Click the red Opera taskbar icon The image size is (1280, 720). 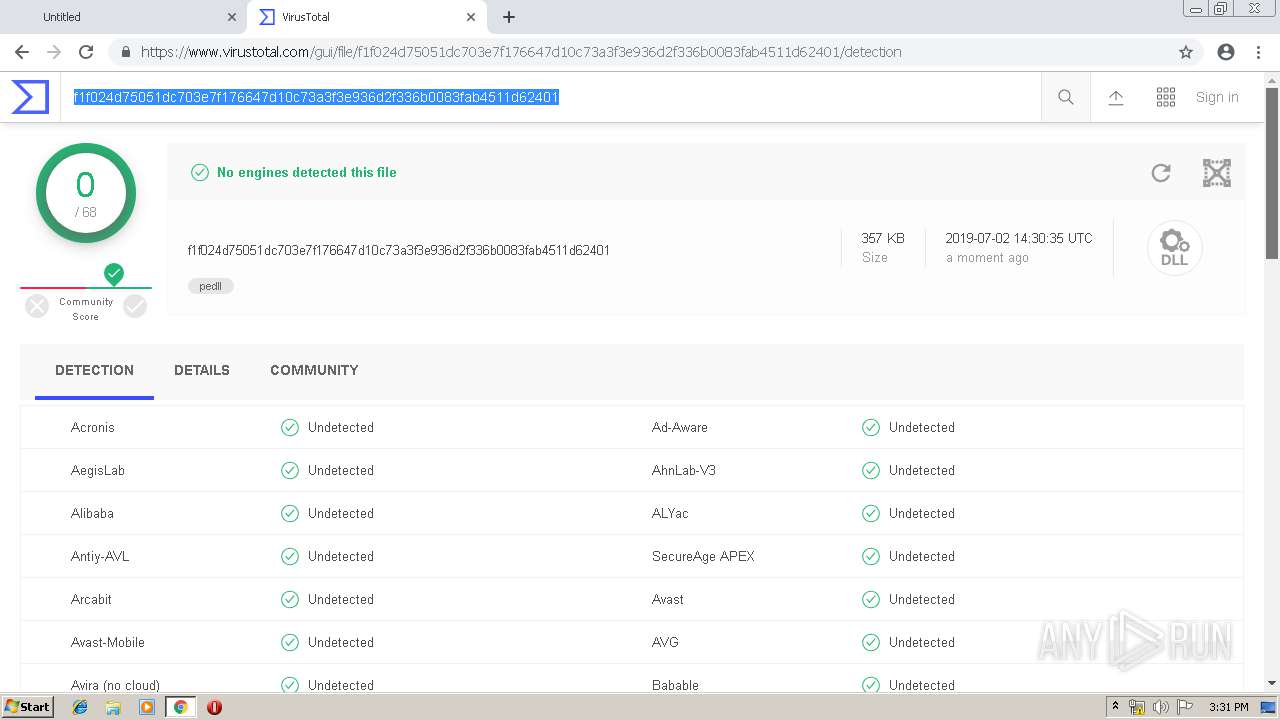tap(214, 707)
